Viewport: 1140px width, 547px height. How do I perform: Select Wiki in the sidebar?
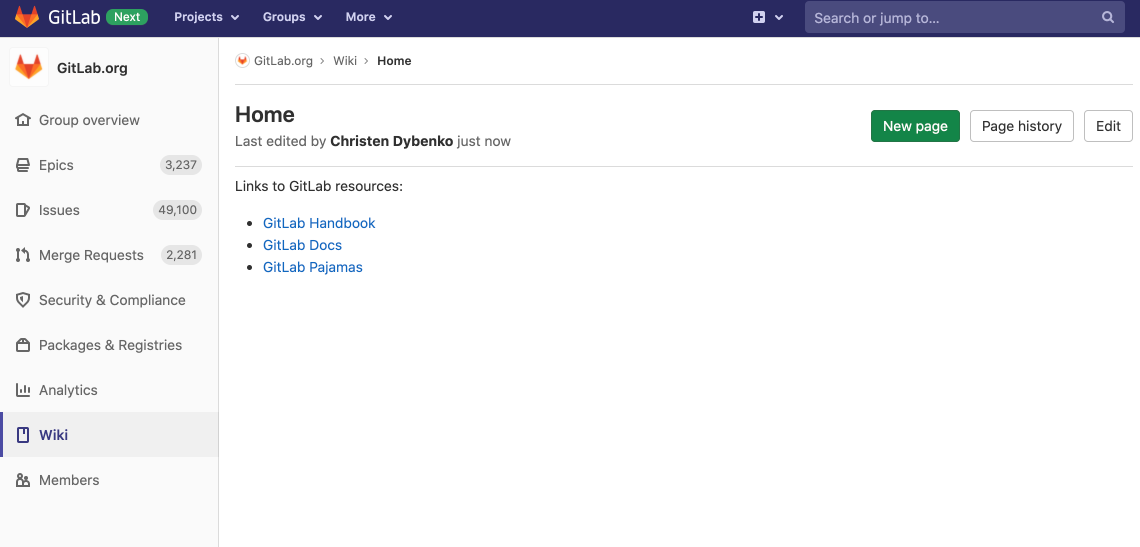tap(54, 435)
